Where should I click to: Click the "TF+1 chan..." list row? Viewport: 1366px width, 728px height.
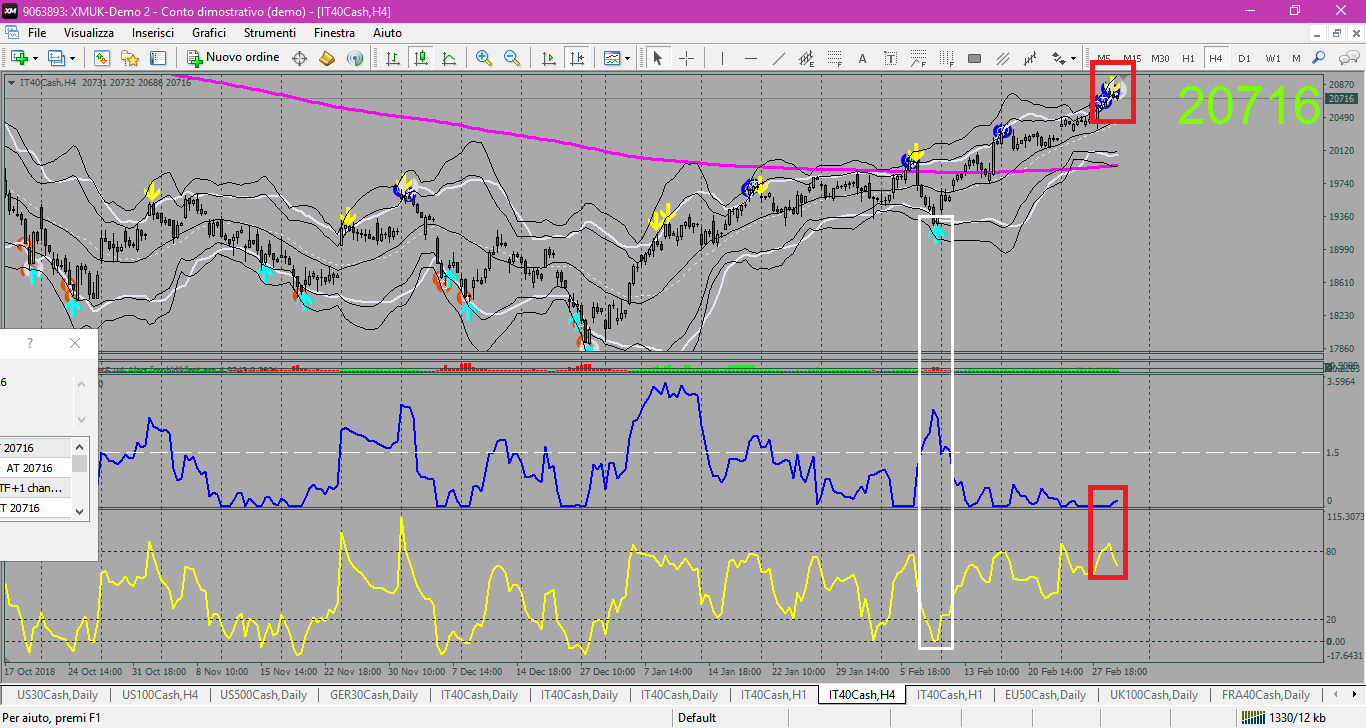[35, 488]
